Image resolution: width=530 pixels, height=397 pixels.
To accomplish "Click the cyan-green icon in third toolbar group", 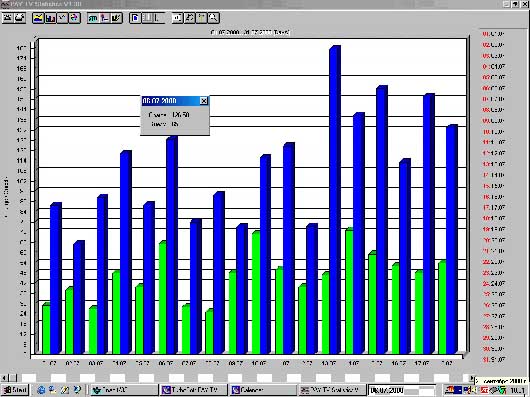I will coord(93,18).
